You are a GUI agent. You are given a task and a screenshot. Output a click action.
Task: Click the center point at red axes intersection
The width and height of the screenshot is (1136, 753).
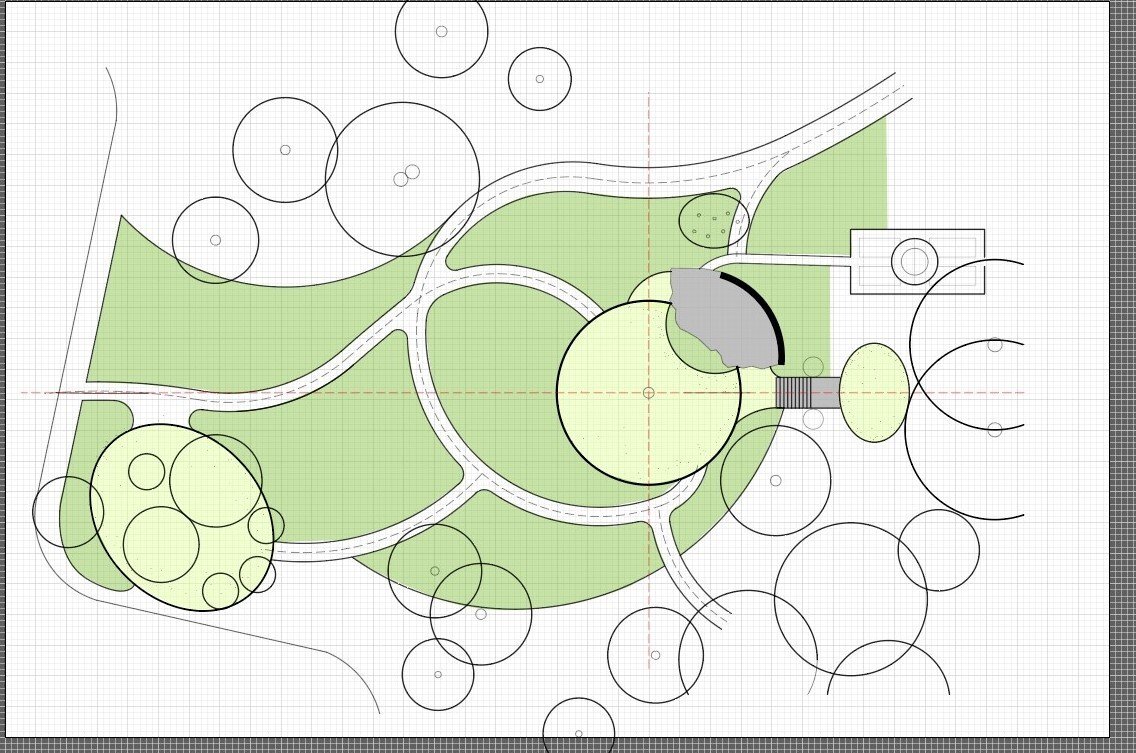(648, 393)
